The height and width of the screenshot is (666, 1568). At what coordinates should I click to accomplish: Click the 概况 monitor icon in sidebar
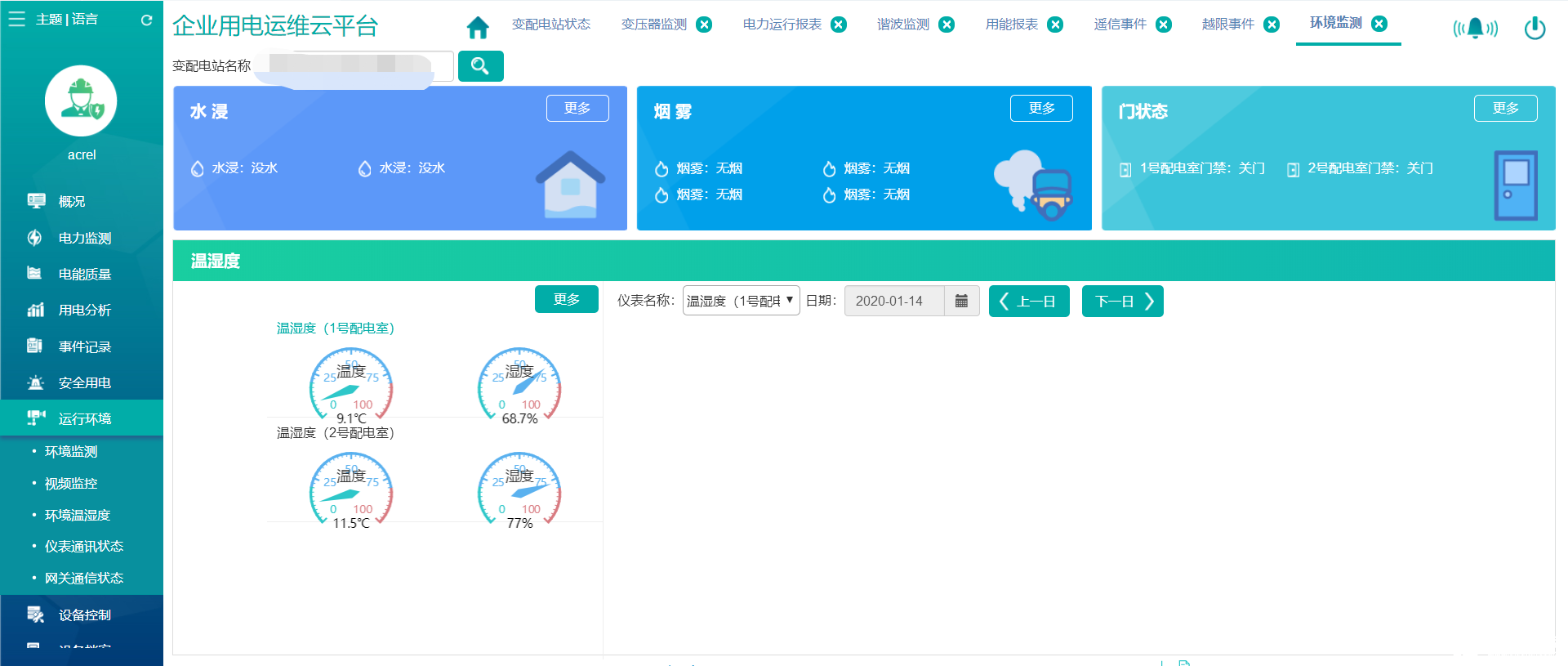pos(36,201)
